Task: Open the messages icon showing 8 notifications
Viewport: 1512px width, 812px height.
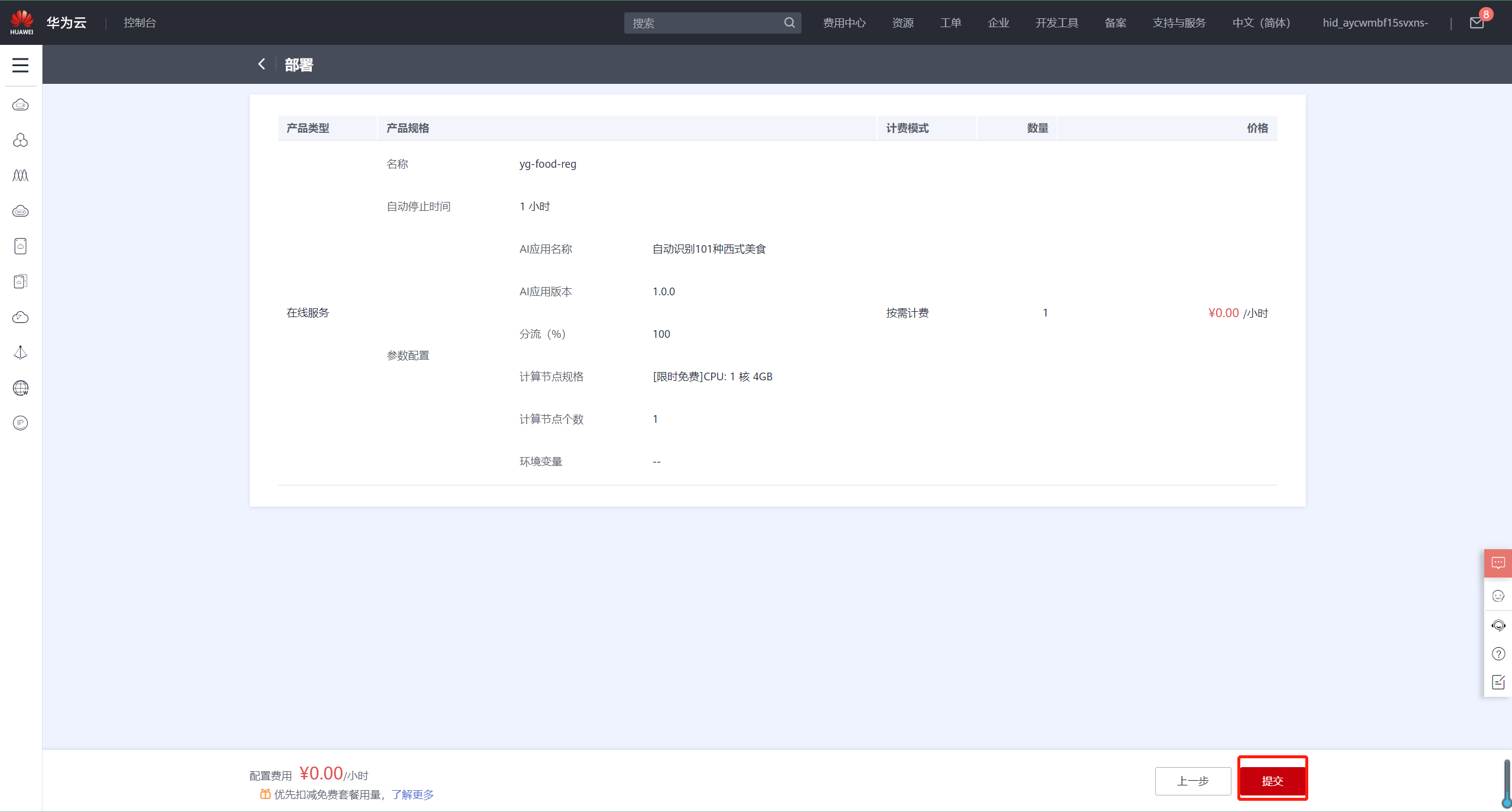Action: [x=1476, y=22]
